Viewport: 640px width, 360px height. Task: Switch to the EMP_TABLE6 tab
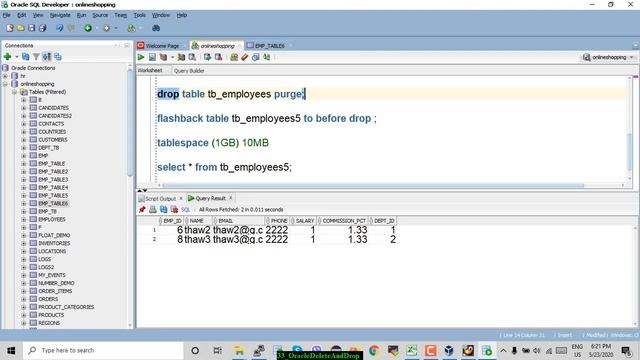(269, 46)
